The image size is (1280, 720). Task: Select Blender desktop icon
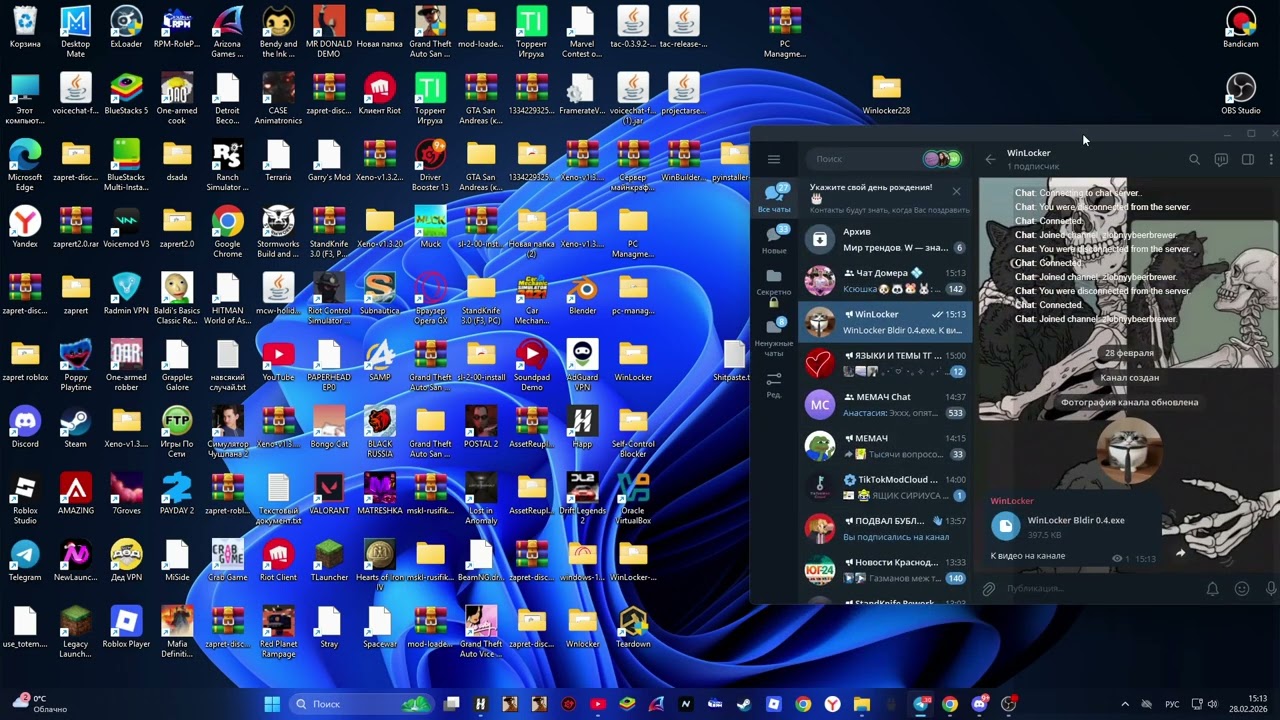[x=583, y=294]
